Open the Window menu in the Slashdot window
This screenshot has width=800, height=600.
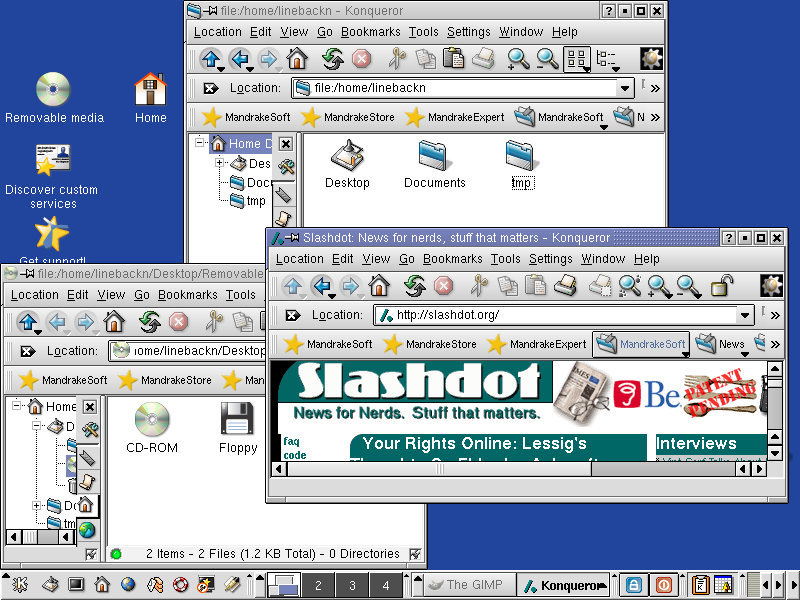603,259
